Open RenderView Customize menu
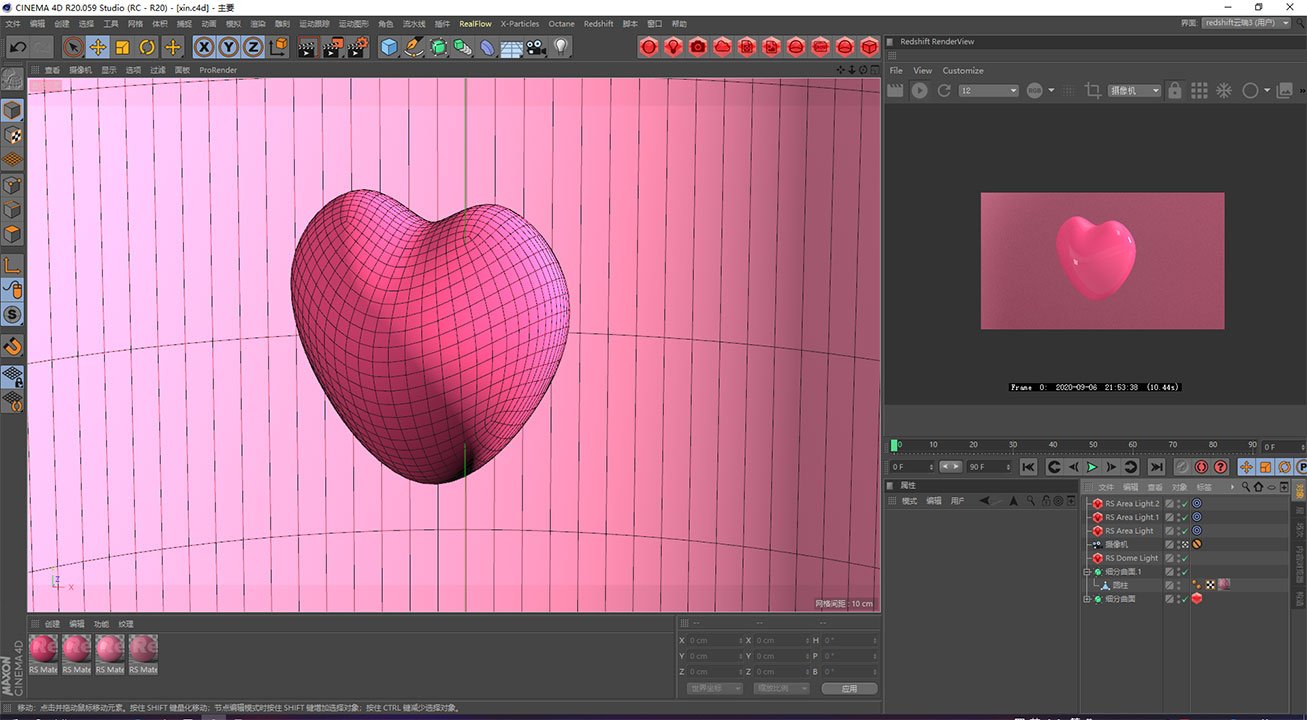This screenshot has width=1307, height=720. pyautogui.click(x=963, y=71)
